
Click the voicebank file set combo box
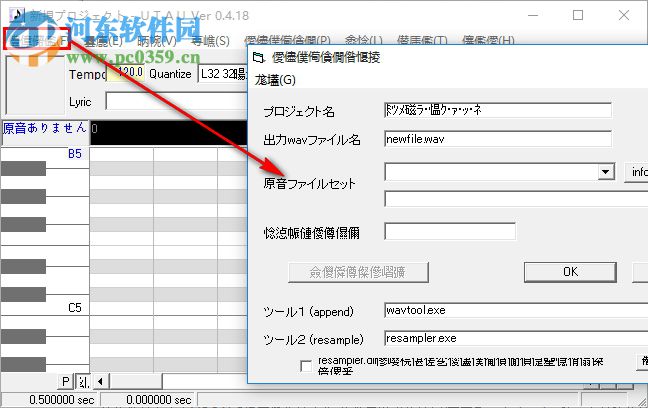pos(499,172)
